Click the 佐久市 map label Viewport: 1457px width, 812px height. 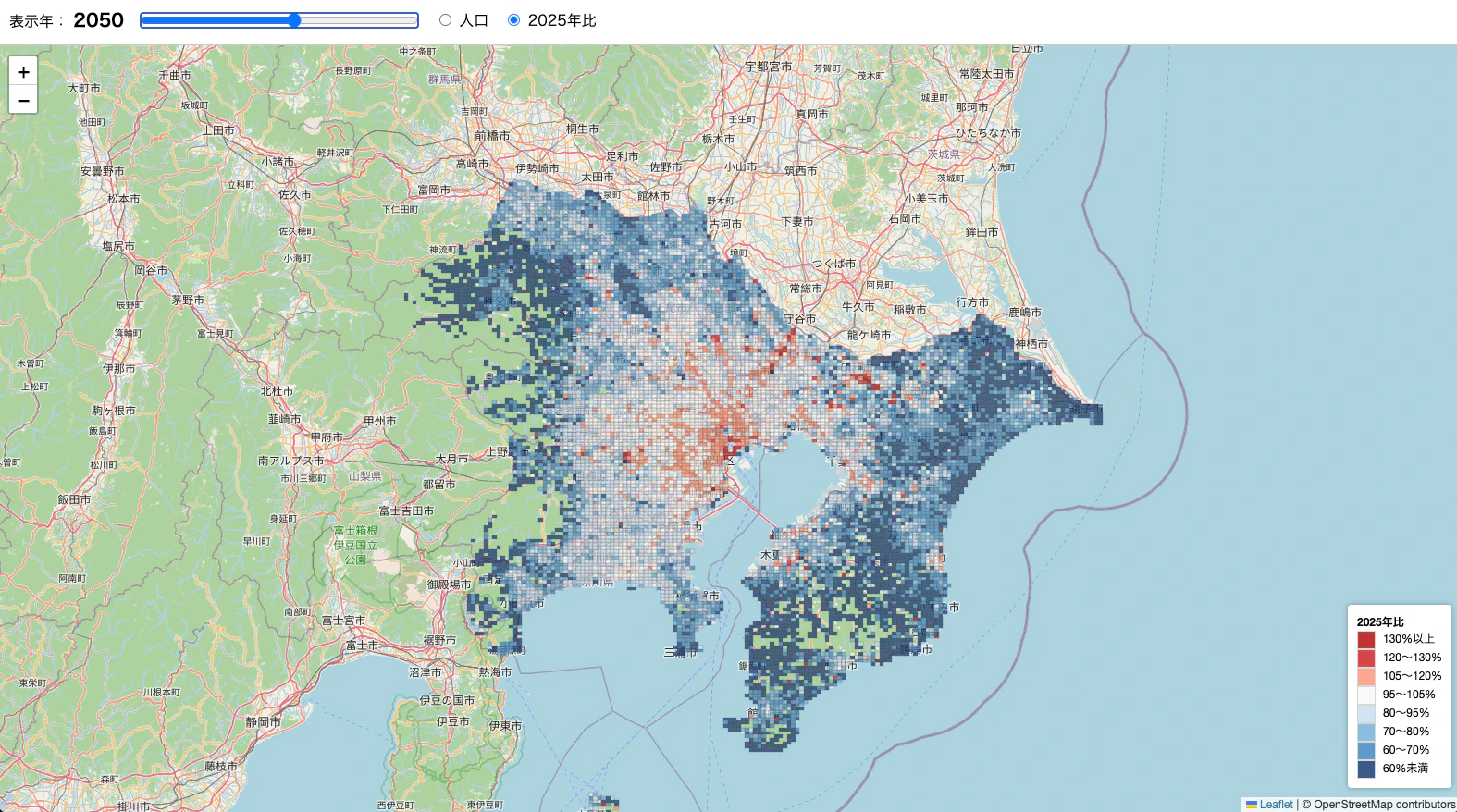tap(295, 195)
